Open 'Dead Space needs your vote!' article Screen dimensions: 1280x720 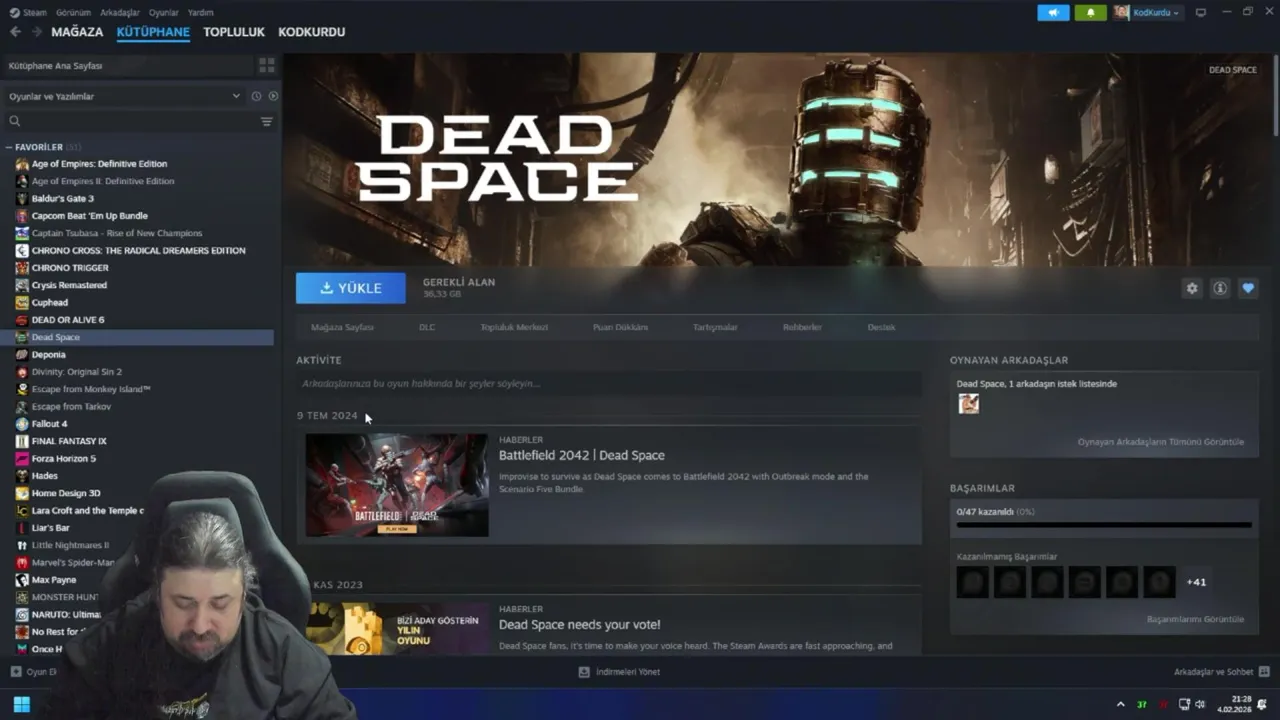[579, 625]
